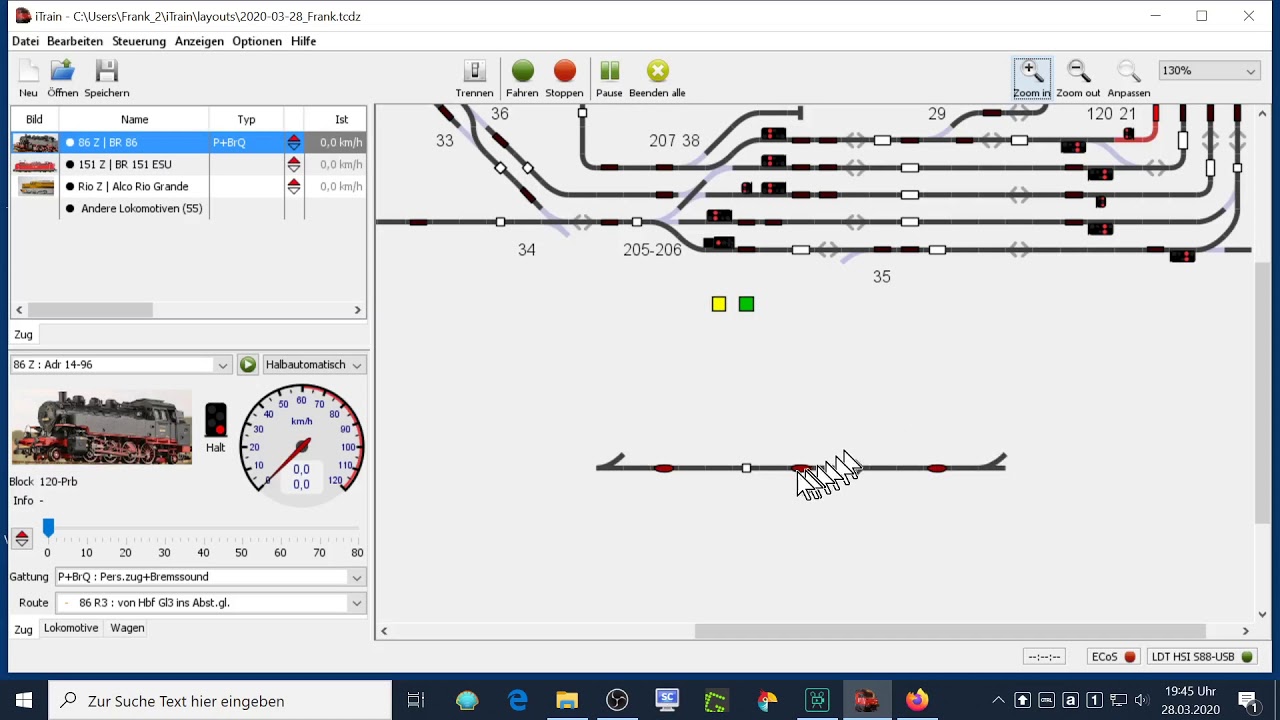Image resolution: width=1280 pixels, height=720 pixels.
Task: Open a layout with Öffnen icon
Action: point(62,72)
